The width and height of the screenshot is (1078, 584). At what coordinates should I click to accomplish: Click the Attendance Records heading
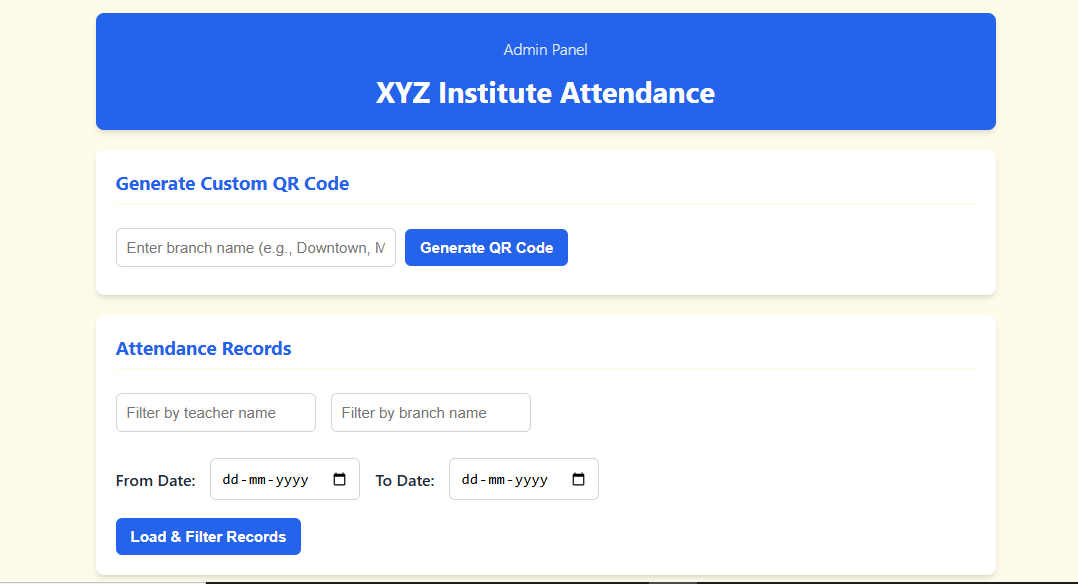[204, 349]
